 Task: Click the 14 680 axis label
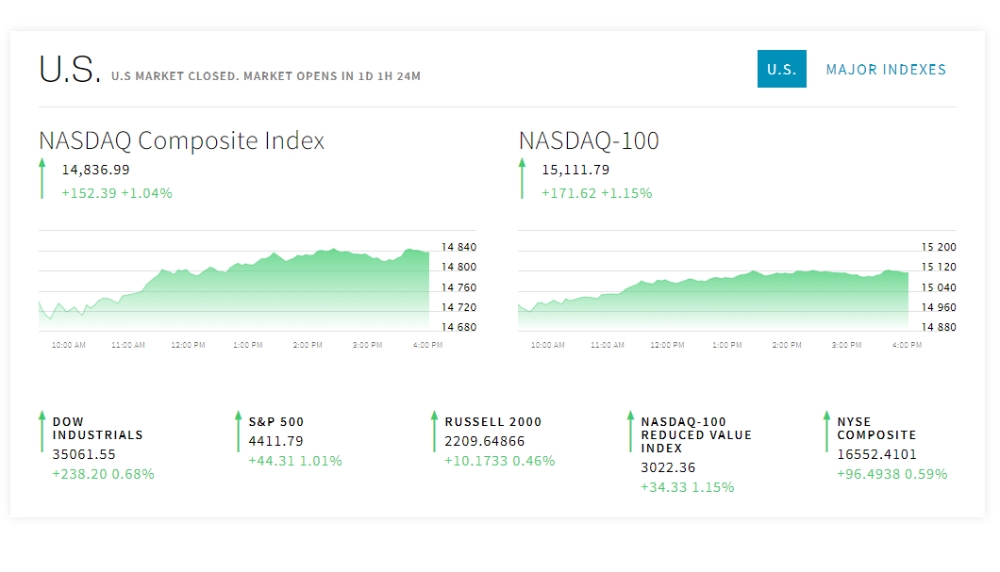[459, 327]
